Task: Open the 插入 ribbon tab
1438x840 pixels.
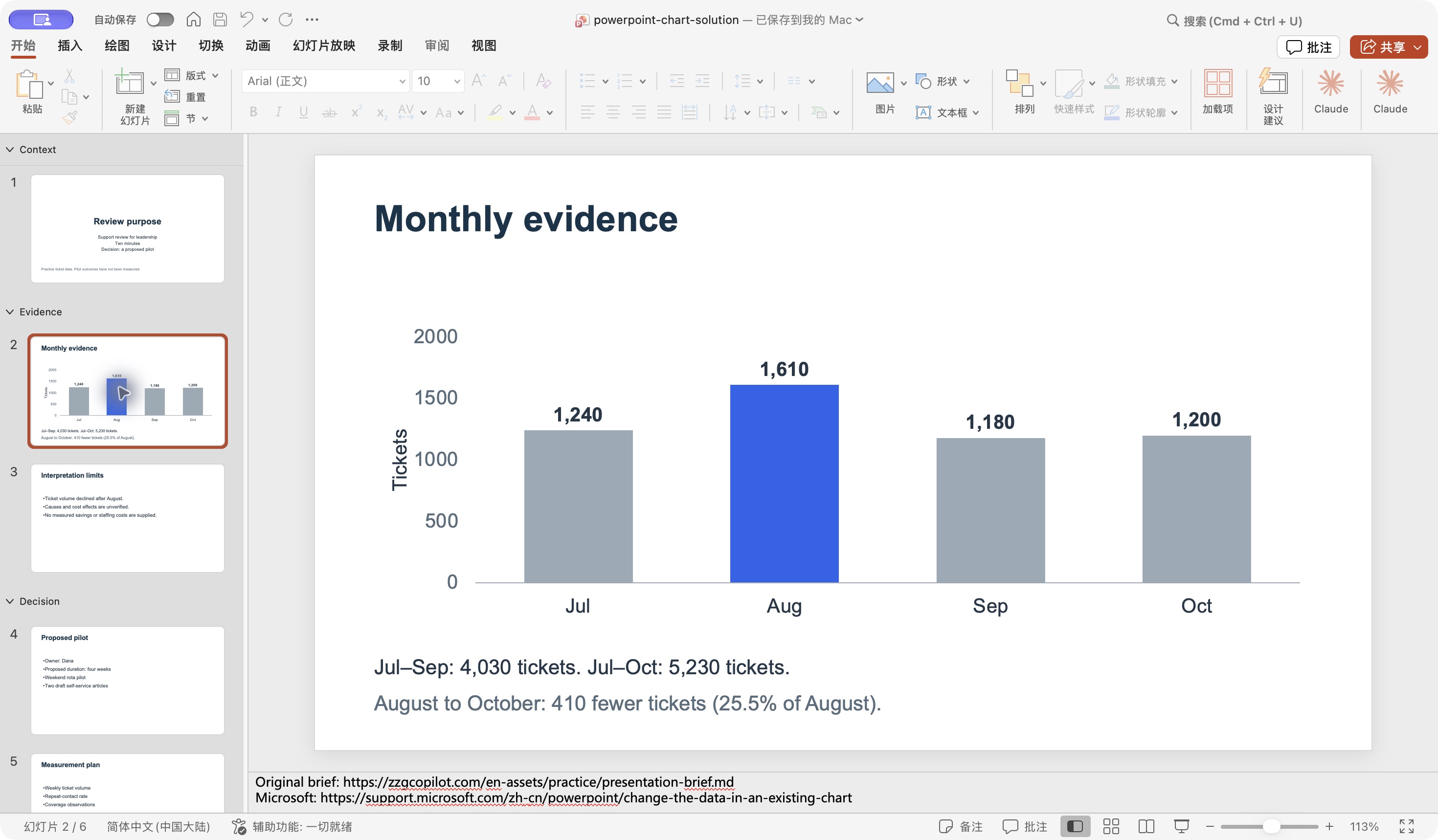Action: point(69,45)
